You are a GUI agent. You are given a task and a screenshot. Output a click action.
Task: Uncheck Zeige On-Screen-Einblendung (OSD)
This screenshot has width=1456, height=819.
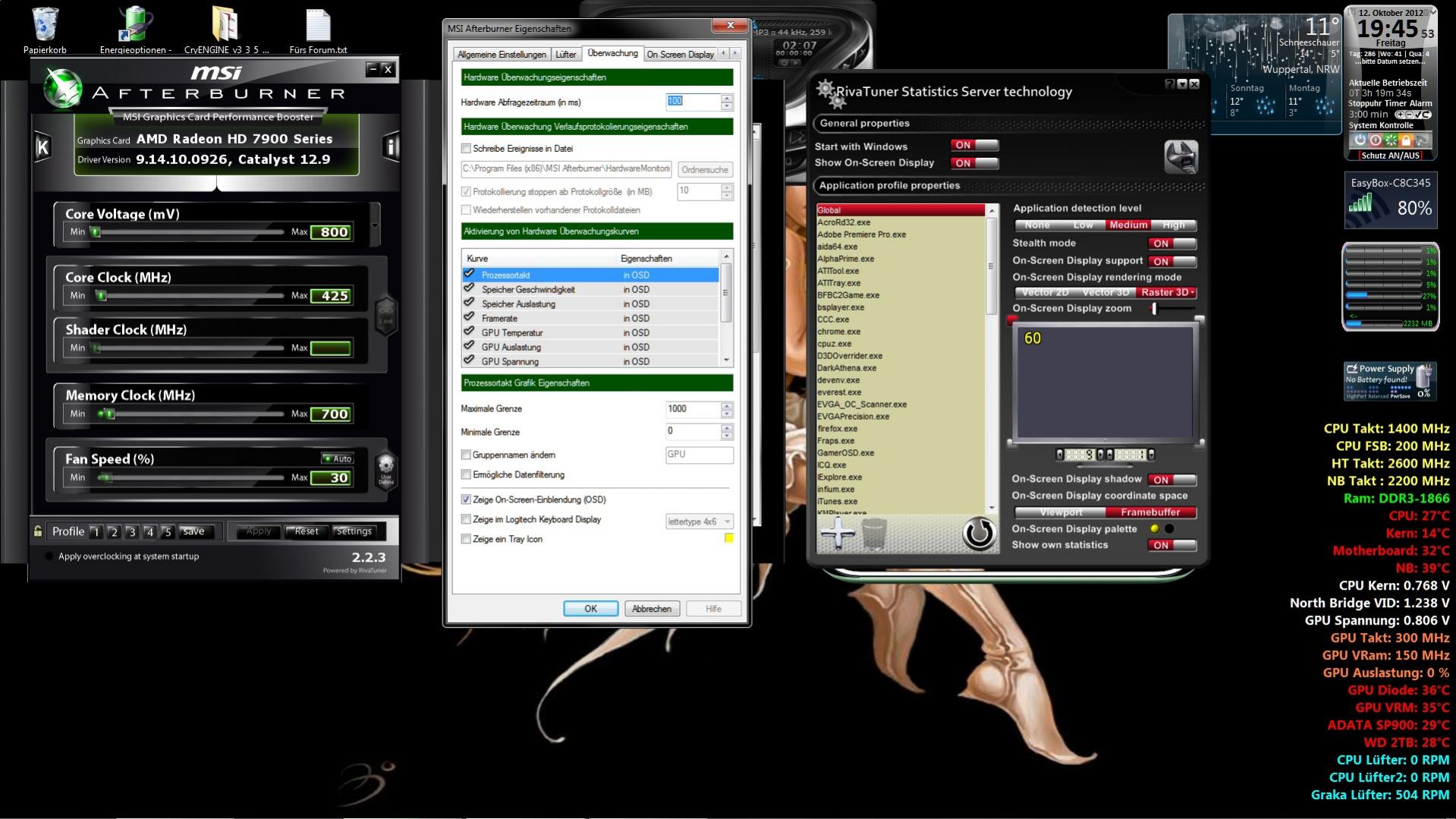pos(466,499)
